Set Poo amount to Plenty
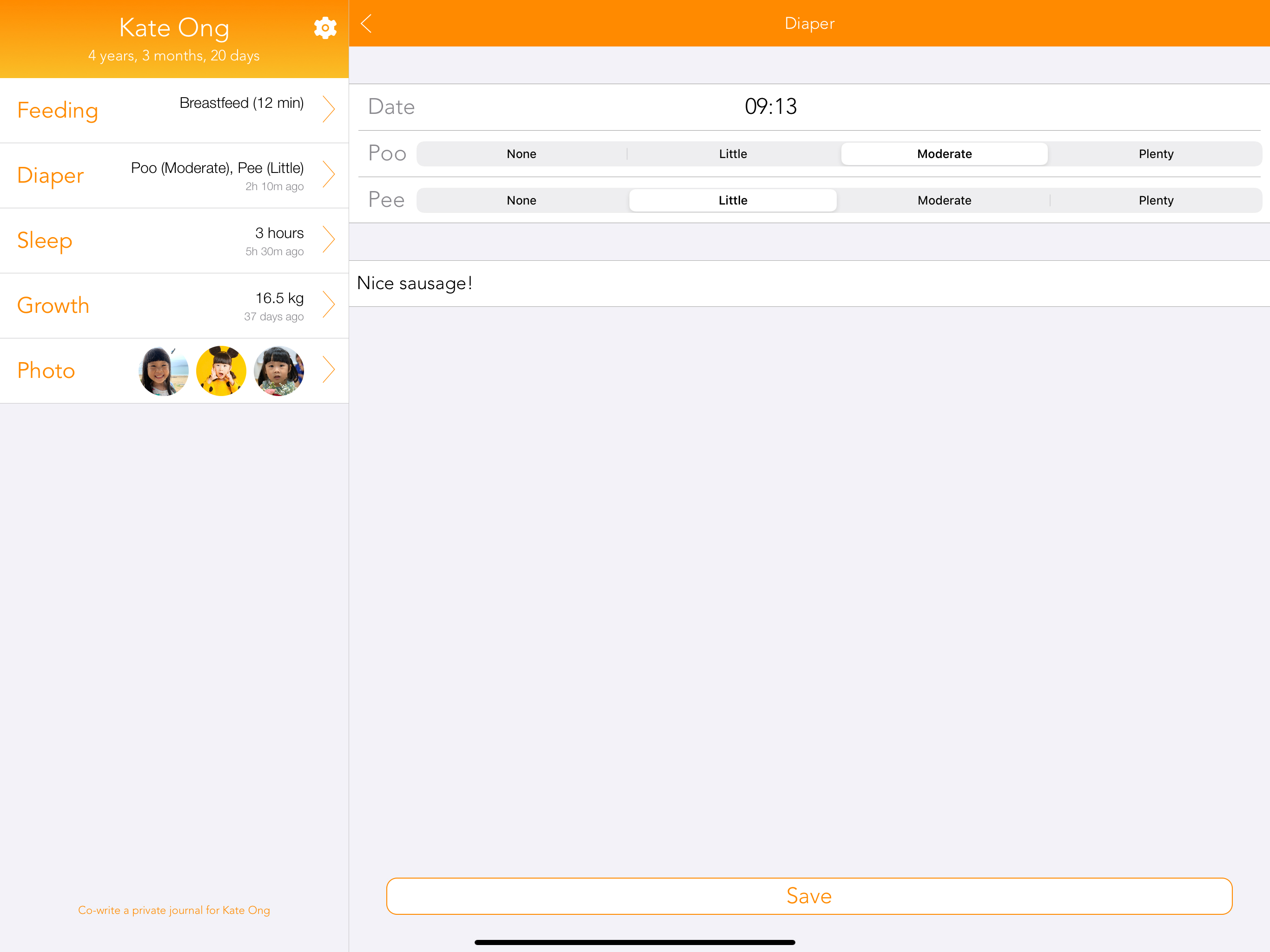 click(x=1155, y=154)
